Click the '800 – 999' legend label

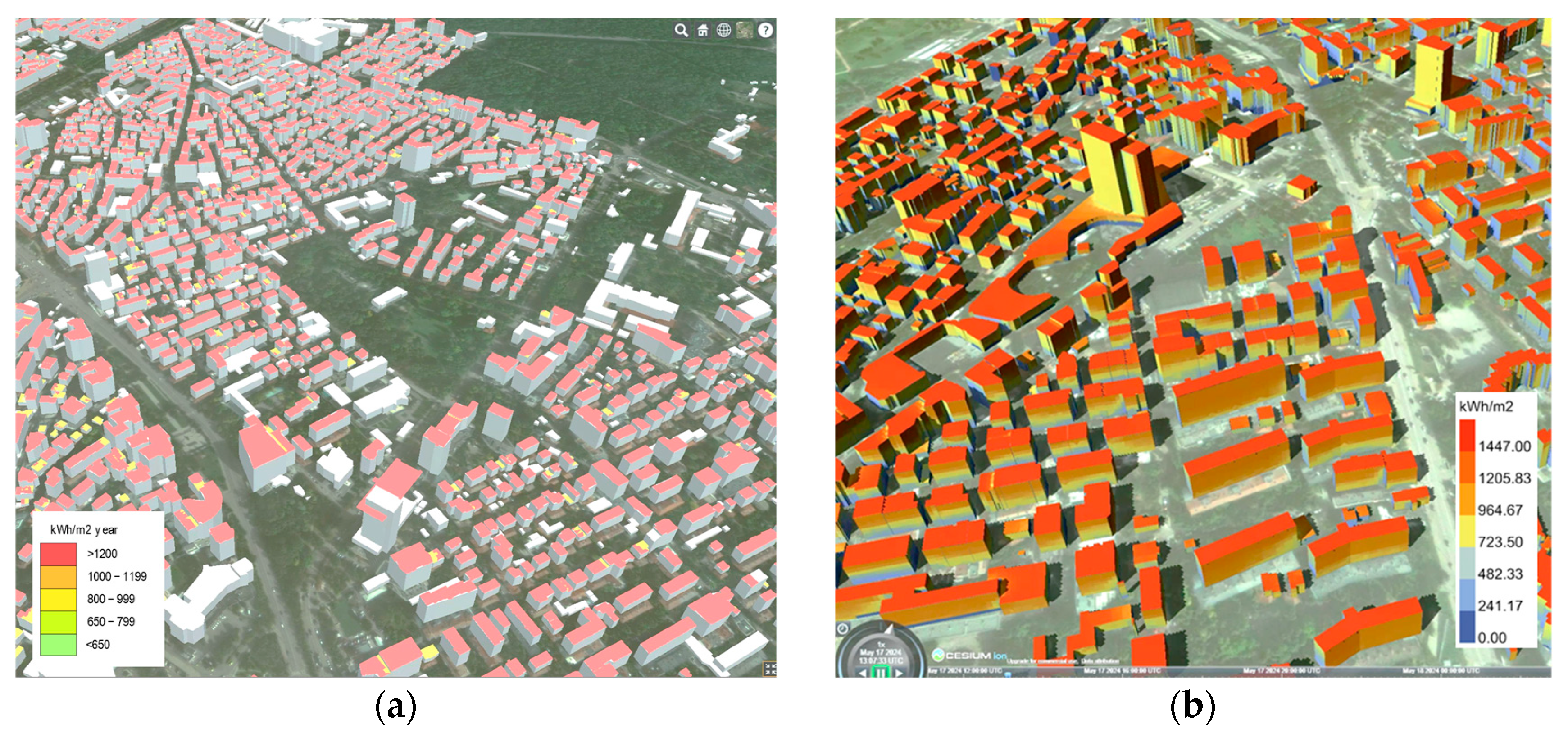[x=111, y=599]
